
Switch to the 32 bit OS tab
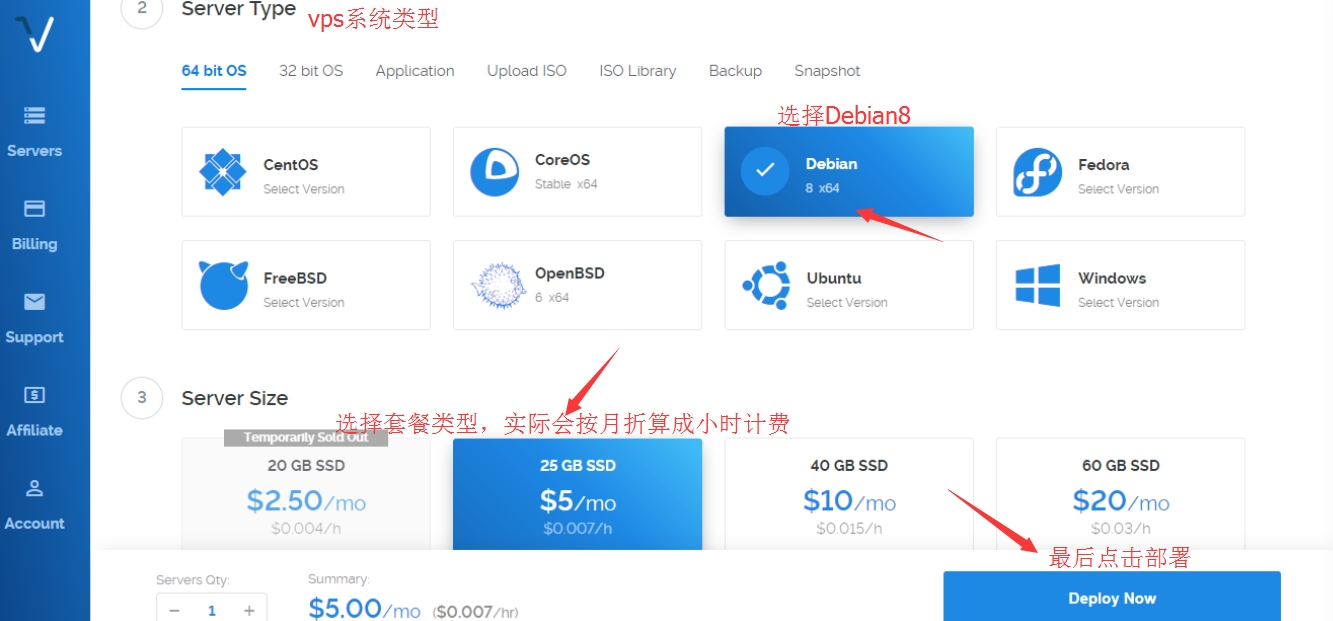click(x=311, y=71)
